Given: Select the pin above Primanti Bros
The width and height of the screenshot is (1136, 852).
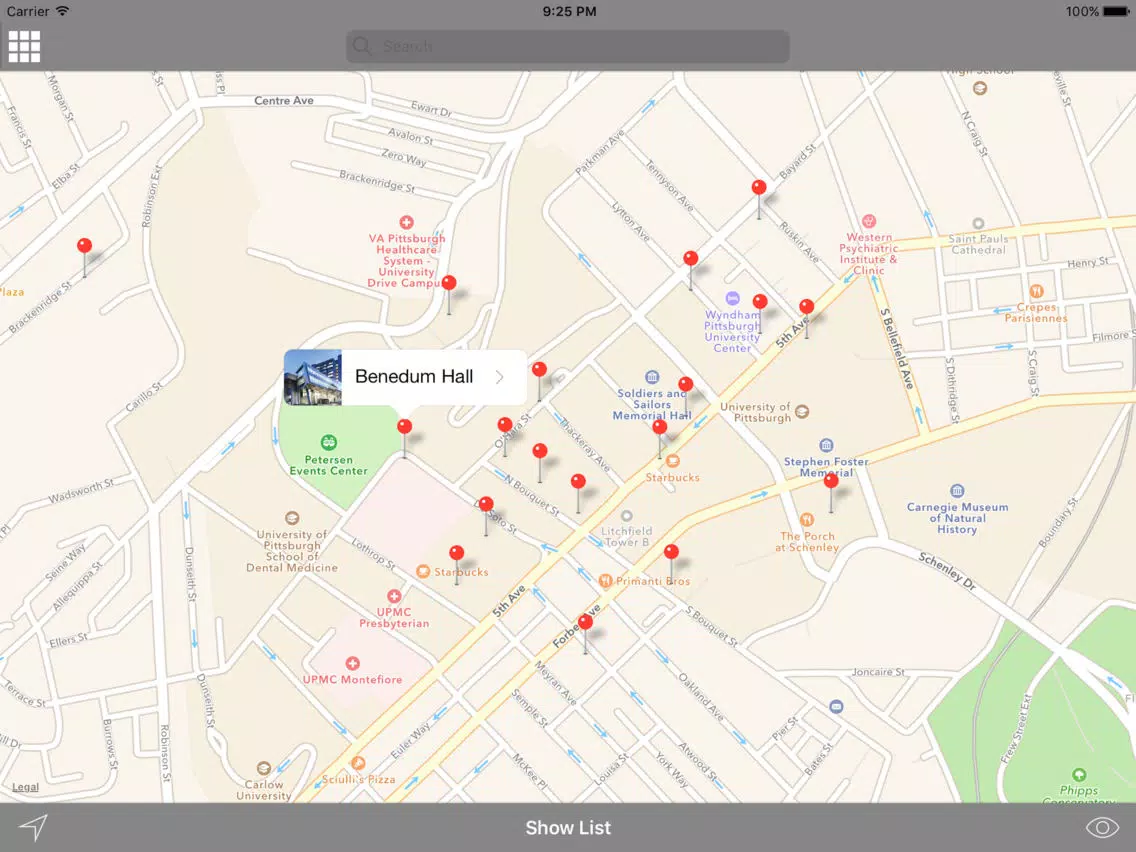Looking at the screenshot, I should pyautogui.click(x=671, y=552).
